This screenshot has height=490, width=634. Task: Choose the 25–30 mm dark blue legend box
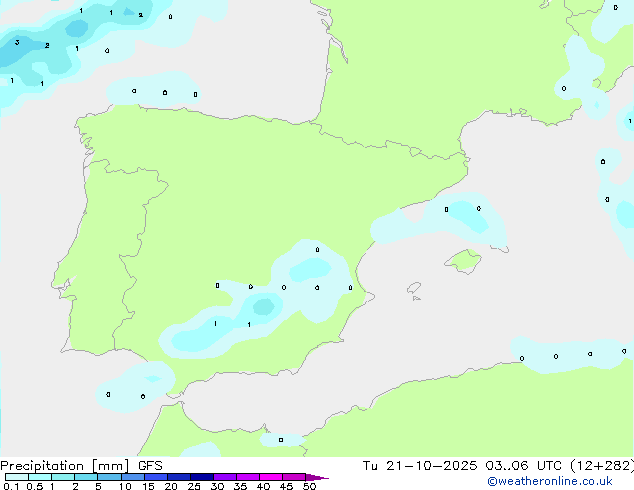pyautogui.click(x=202, y=477)
